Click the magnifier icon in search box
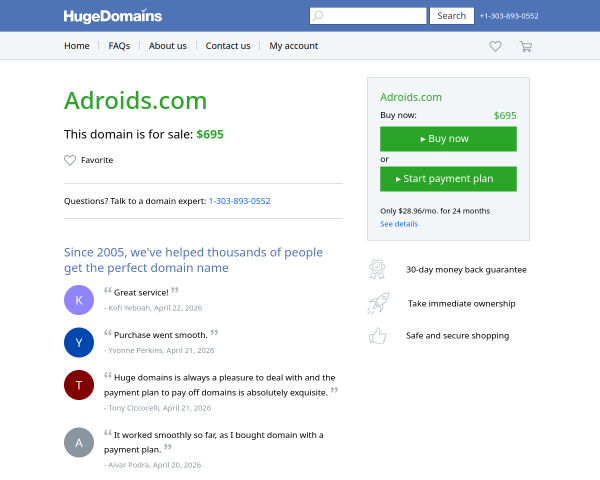Screen dimensions: 600x480 (318, 16)
